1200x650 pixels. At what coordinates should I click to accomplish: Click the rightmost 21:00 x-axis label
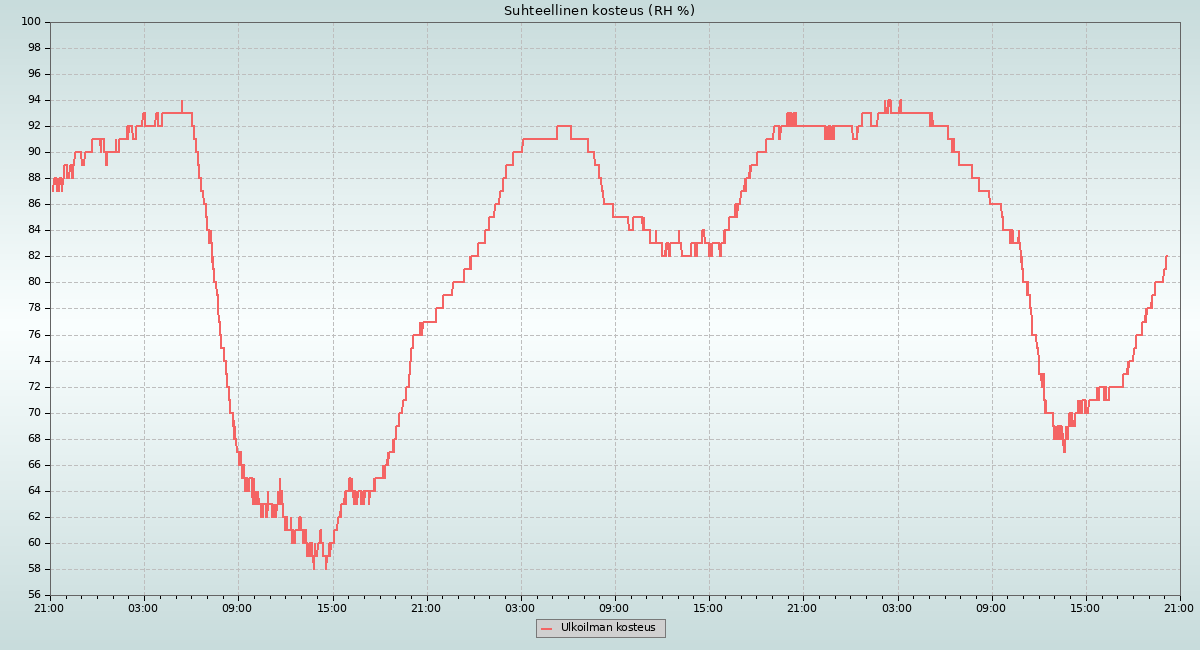1179,607
